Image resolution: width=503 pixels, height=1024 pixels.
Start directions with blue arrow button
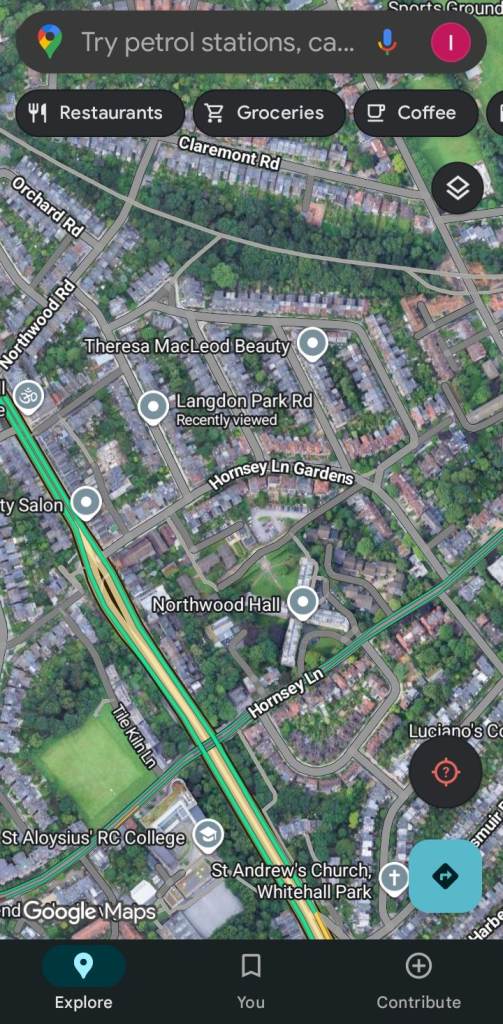[446, 876]
